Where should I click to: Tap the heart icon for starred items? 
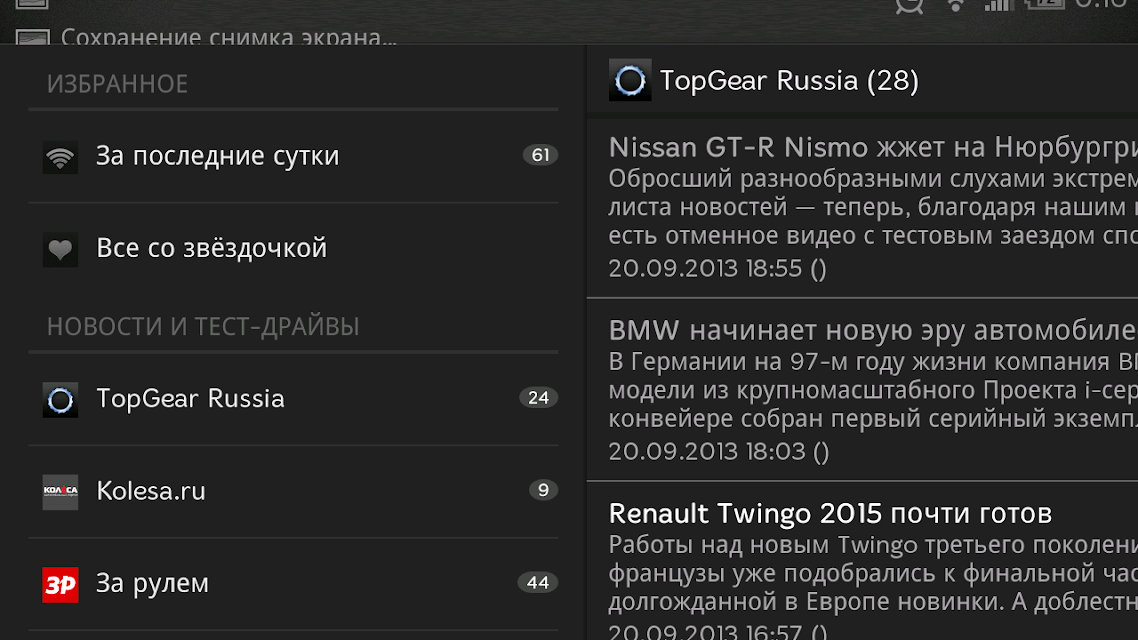(60, 250)
